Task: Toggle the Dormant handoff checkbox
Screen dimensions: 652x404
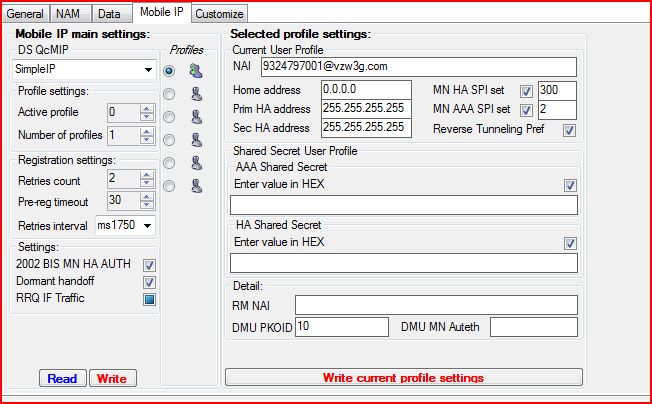Action: click(149, 282)
